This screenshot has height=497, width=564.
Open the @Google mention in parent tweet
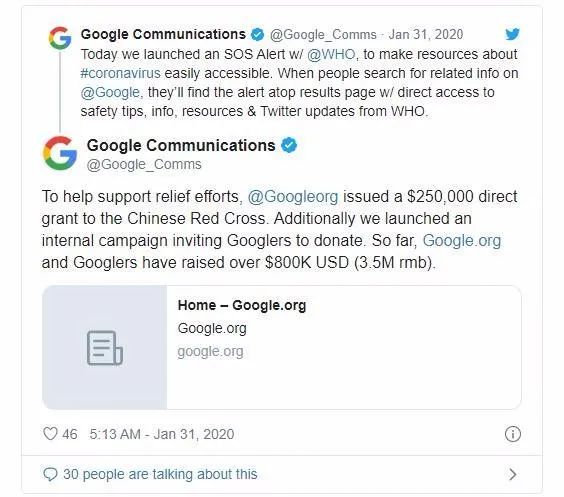coord(110,92)
